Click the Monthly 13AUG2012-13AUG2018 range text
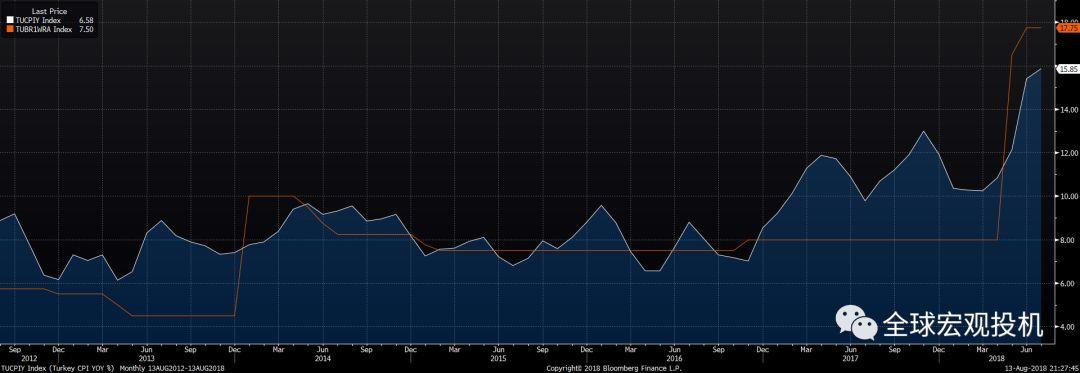This screenshot has width=1080, height=373. 172,368
